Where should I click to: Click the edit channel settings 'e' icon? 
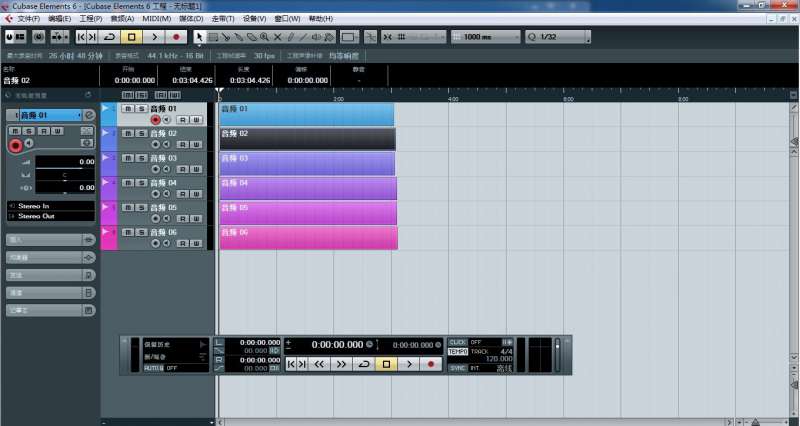[89, 115]
